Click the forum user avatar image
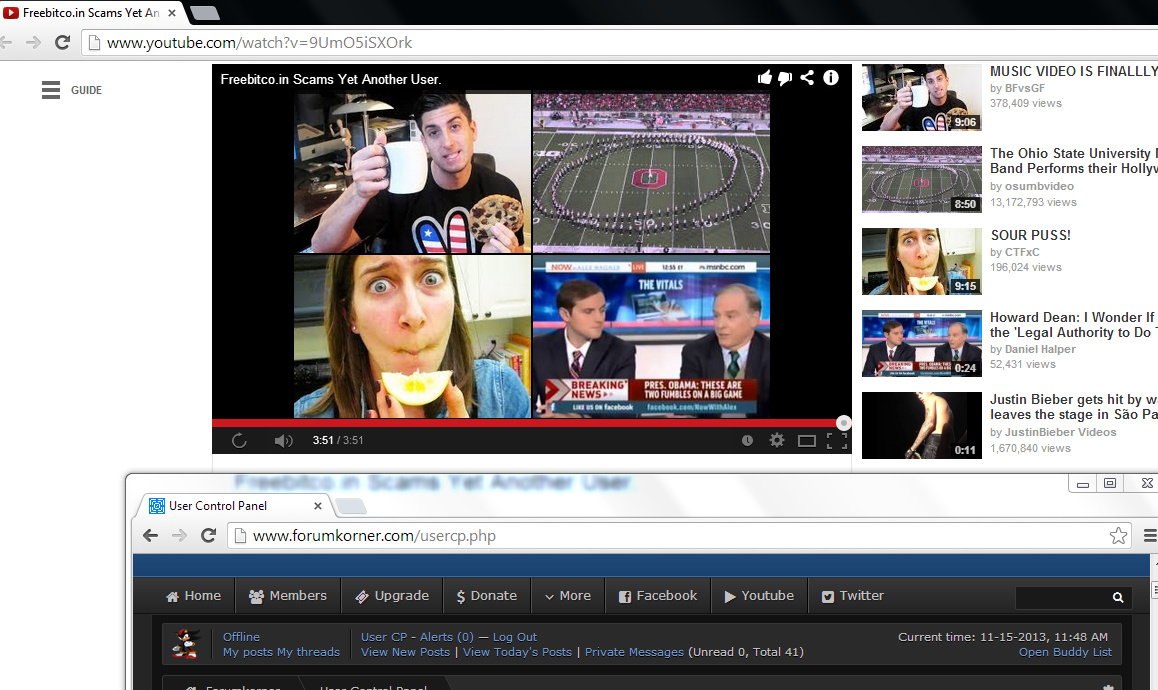This screenshot has width=1158, height=690. pyautogui.click(x=186, y=643)
